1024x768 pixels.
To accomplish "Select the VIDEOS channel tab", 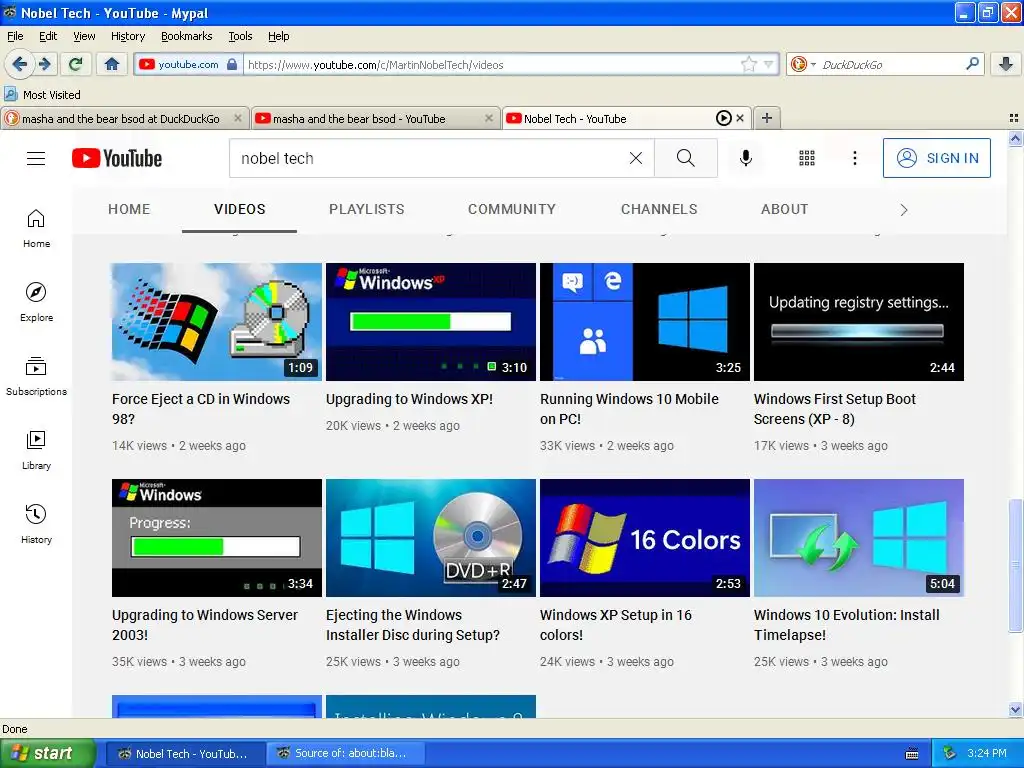I will click(240, 209).
